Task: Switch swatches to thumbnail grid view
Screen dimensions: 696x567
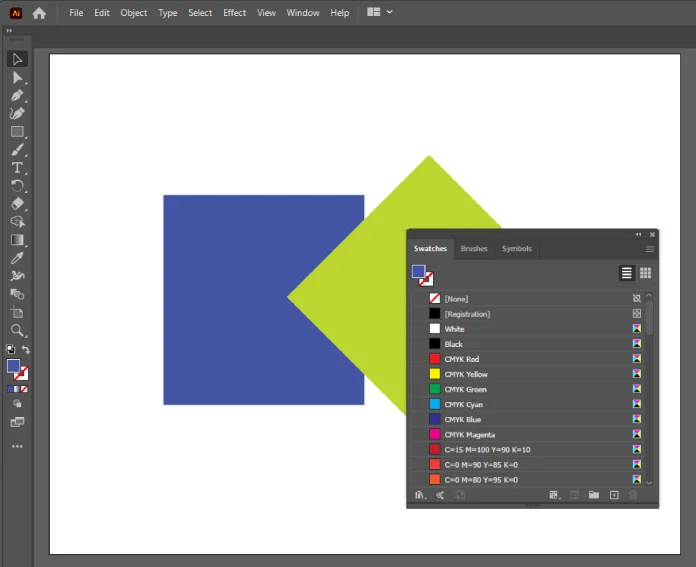Action: (x=645, y=273)
